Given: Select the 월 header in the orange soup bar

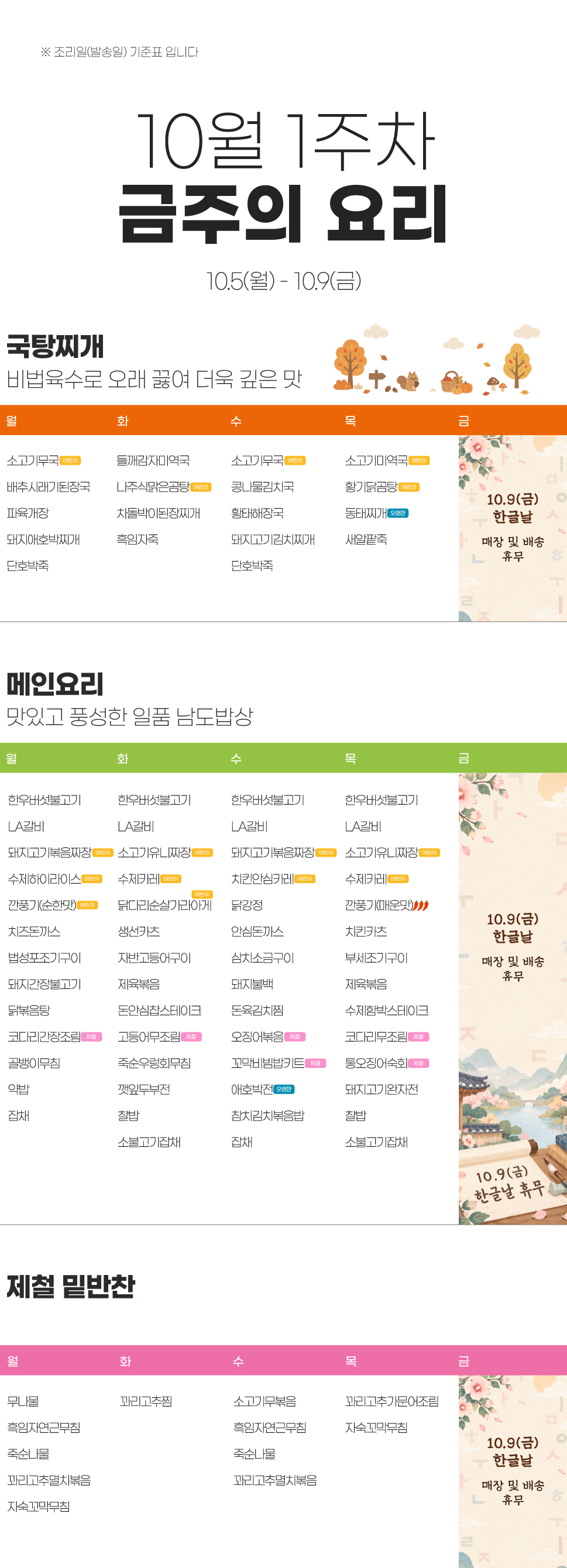Looking at the screenshot, I should tap(12, 421).
